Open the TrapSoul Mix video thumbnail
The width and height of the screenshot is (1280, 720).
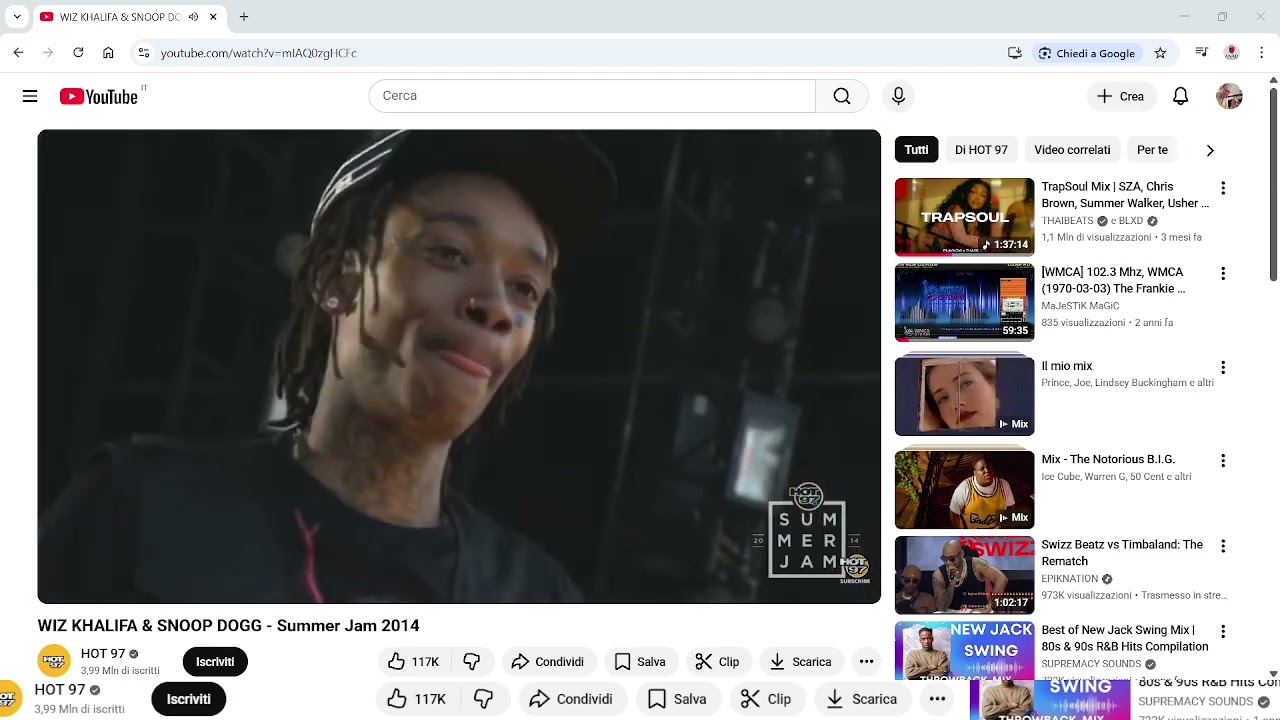[964, 217]
